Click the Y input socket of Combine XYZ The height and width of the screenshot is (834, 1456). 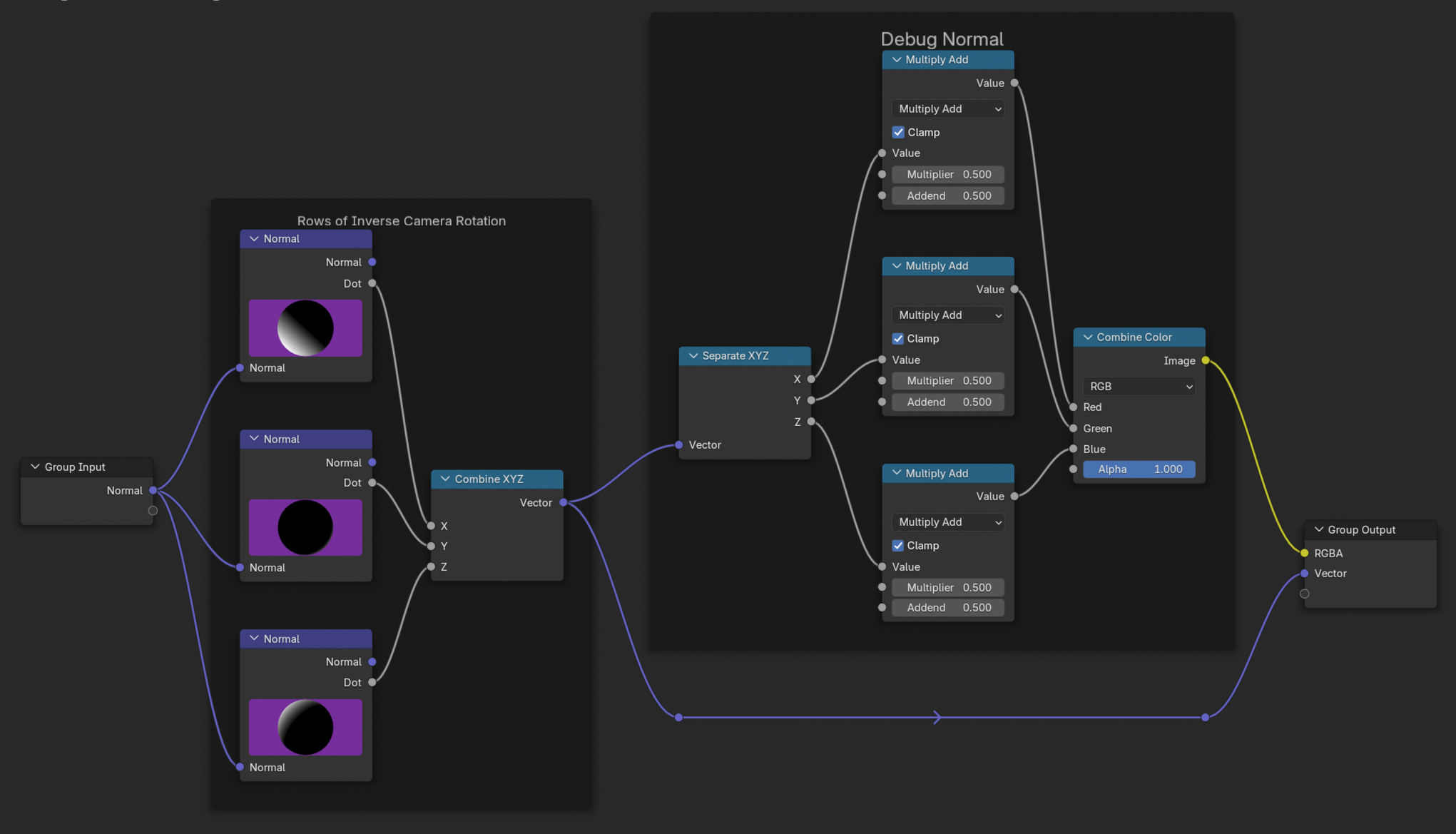point(432,546)
